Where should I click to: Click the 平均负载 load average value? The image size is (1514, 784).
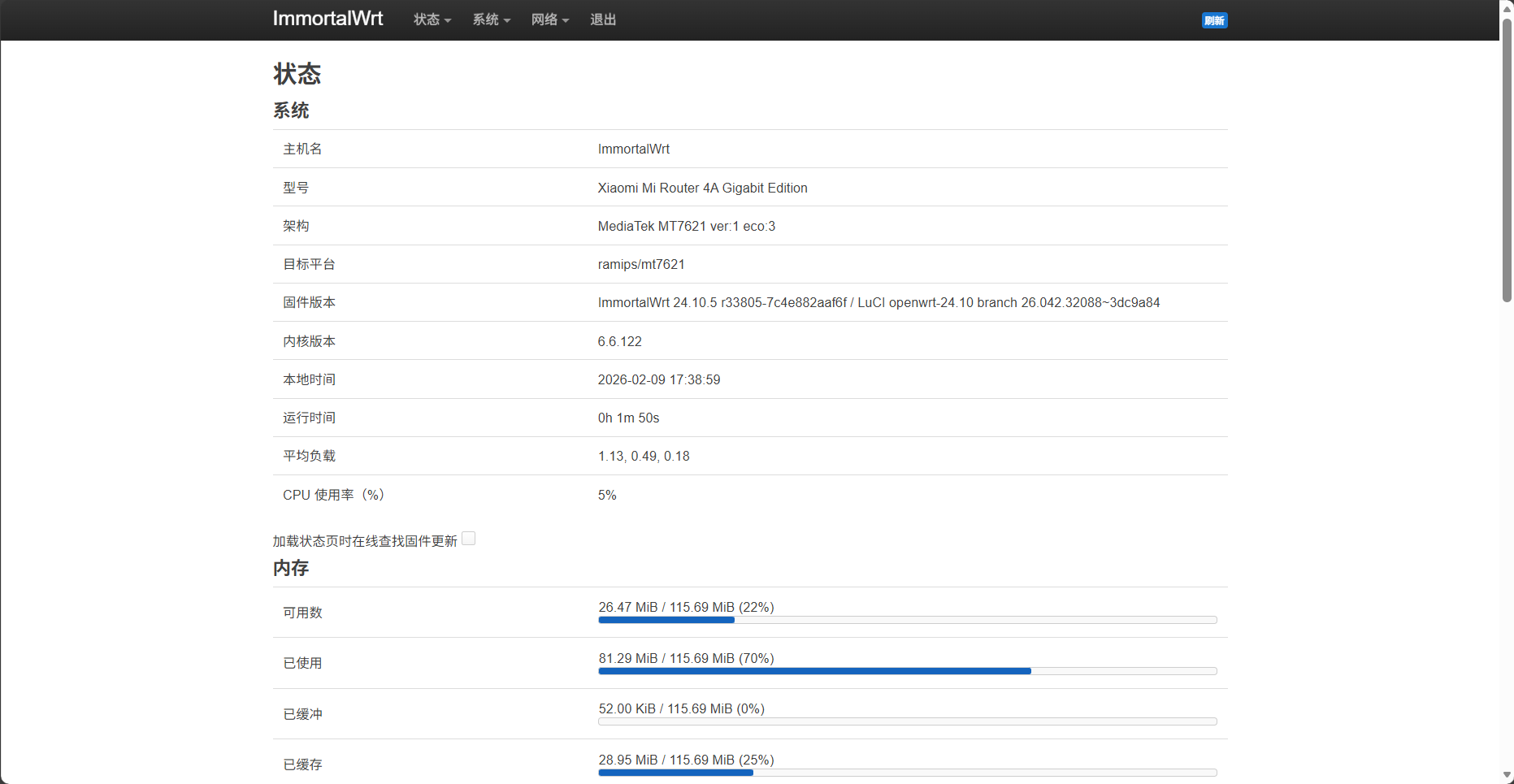(x=644, y=456)
